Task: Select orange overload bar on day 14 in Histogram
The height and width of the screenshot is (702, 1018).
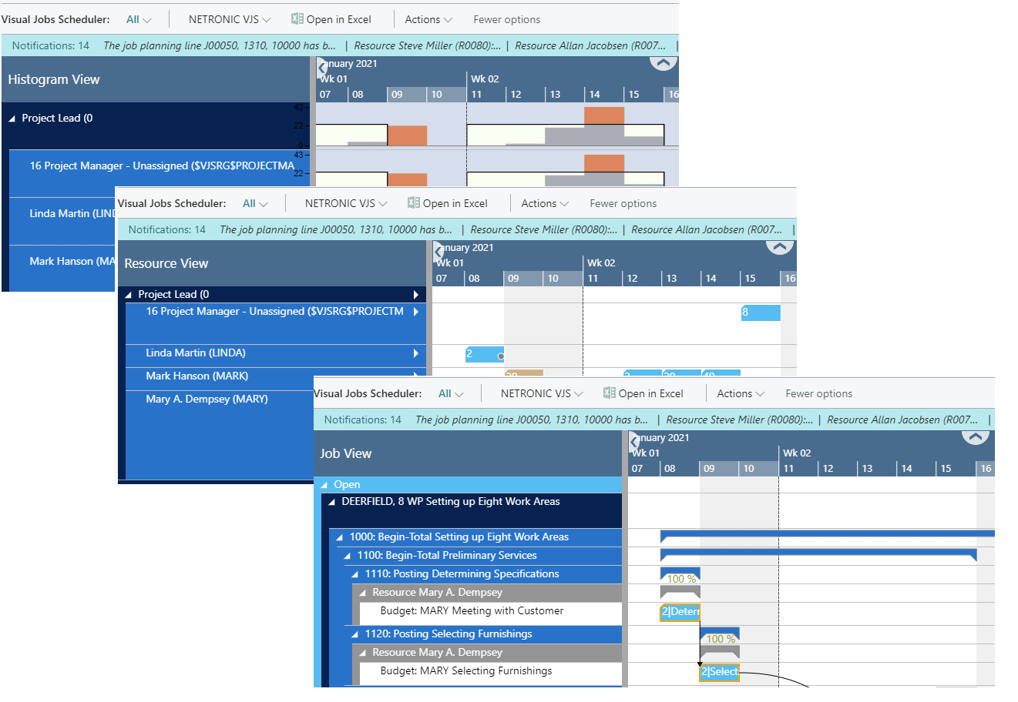Action: (604, 116)
